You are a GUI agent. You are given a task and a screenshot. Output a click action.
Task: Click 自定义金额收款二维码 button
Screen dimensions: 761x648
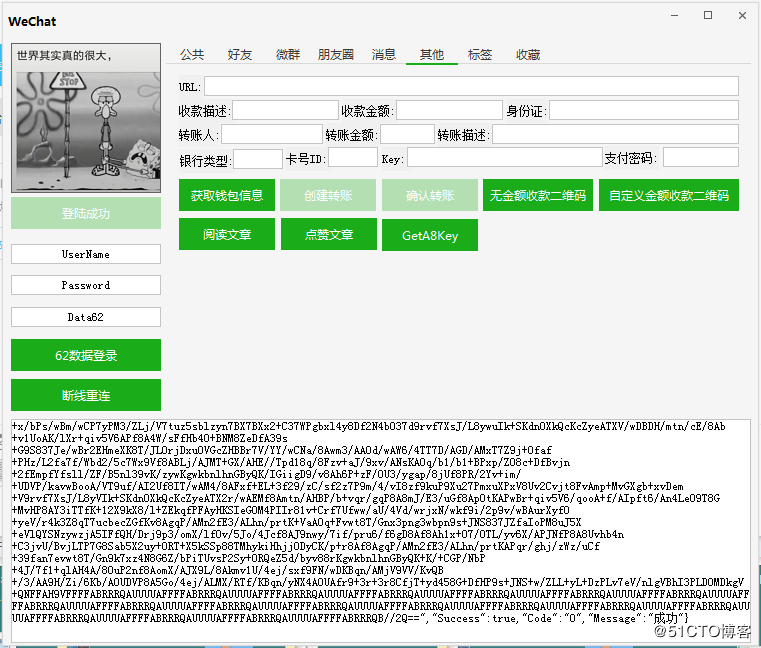[669, 195]
